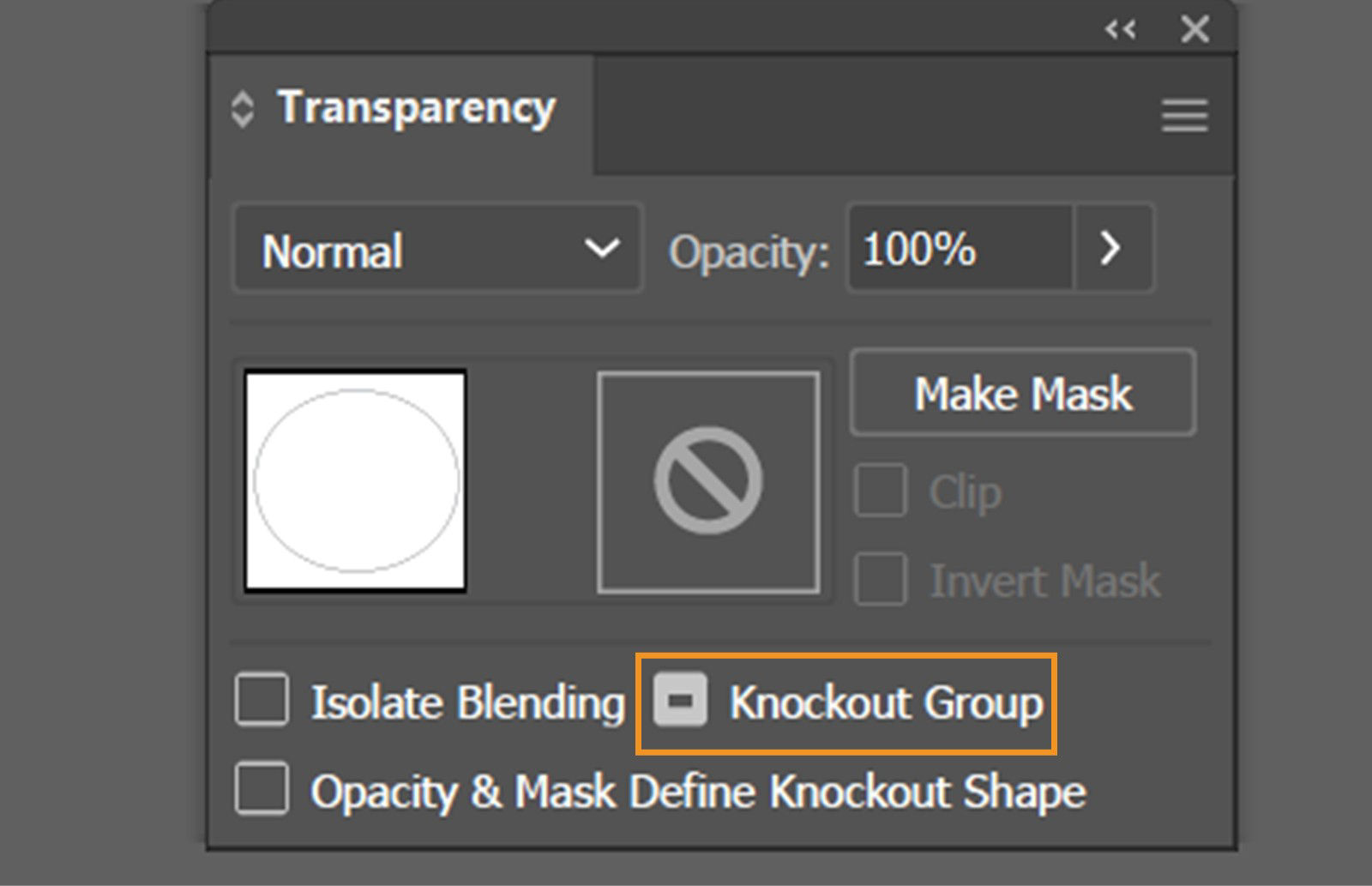Click the Make Mask button

pyautogui.click(x=1022, y=393)
